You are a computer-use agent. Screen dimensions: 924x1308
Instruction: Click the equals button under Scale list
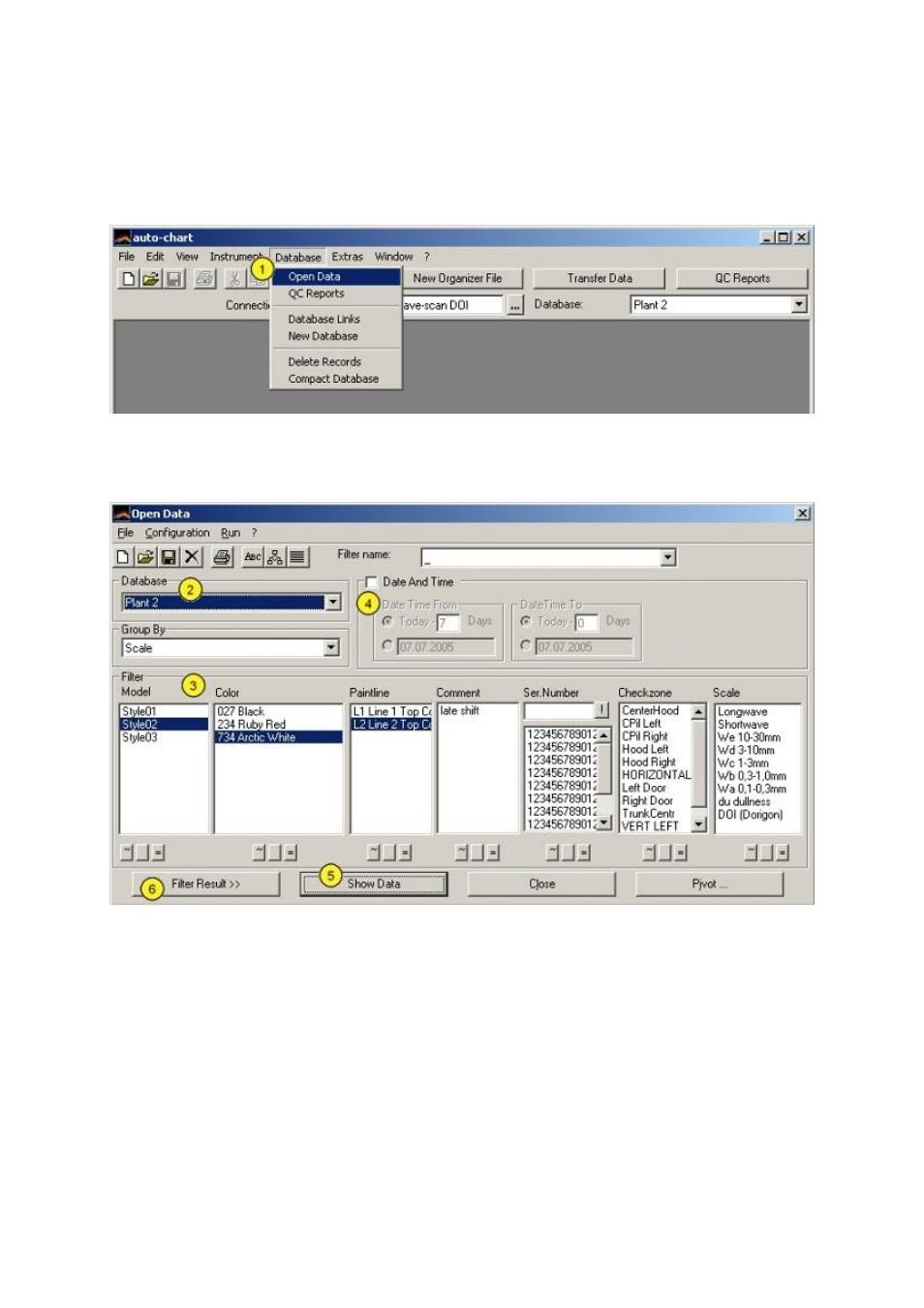tap(782, 852)
